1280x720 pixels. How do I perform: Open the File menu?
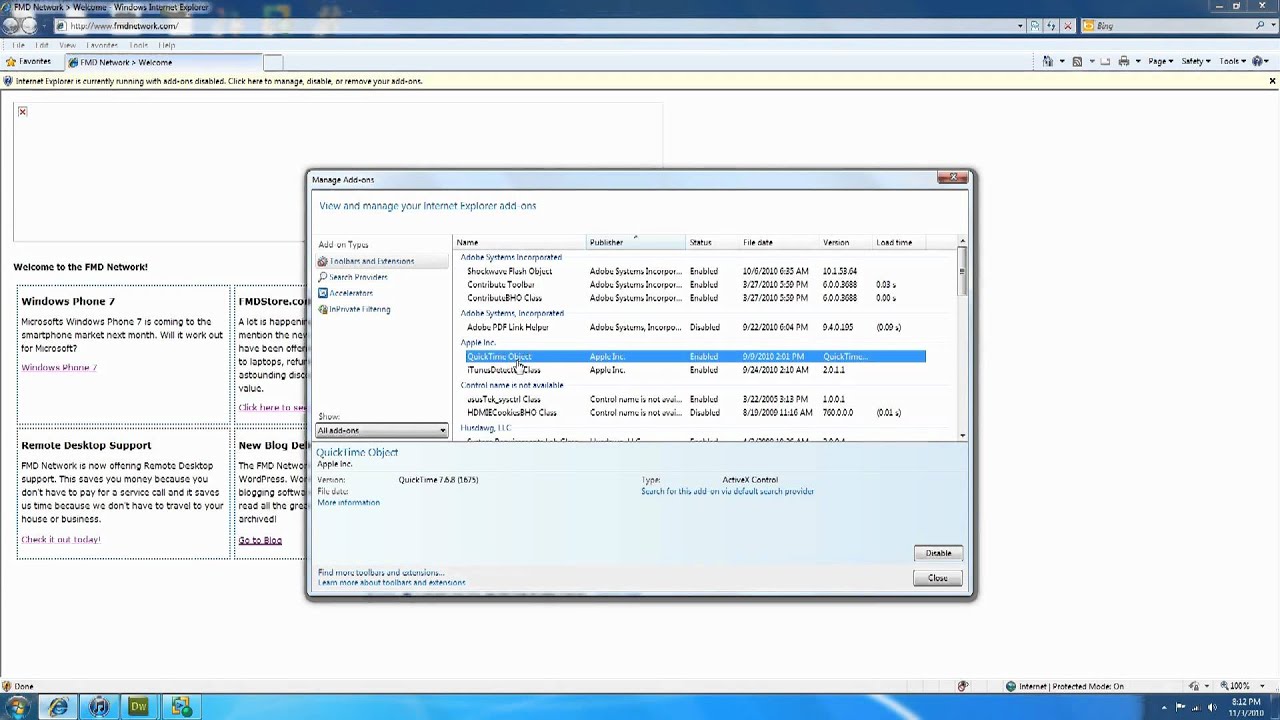19,45
